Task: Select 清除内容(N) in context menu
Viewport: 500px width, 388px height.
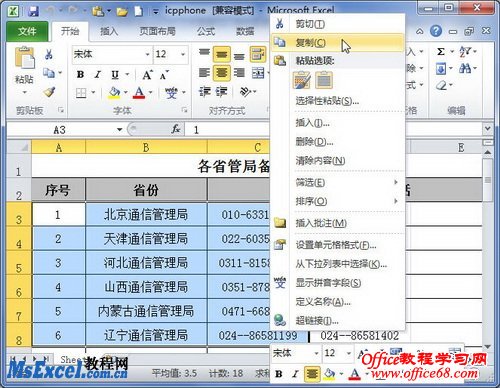Action: point(338,161)
